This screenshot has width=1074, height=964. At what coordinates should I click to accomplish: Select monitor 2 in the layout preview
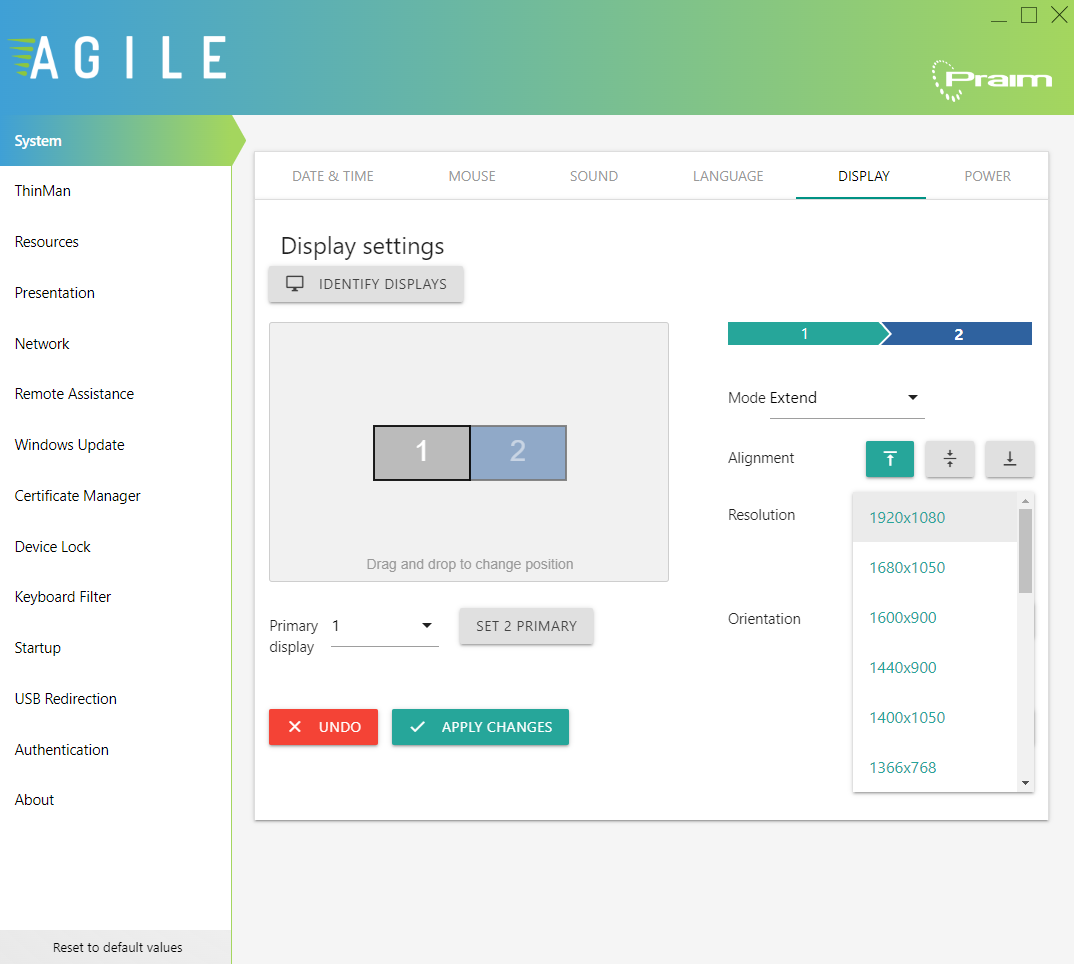click(519, 453)
